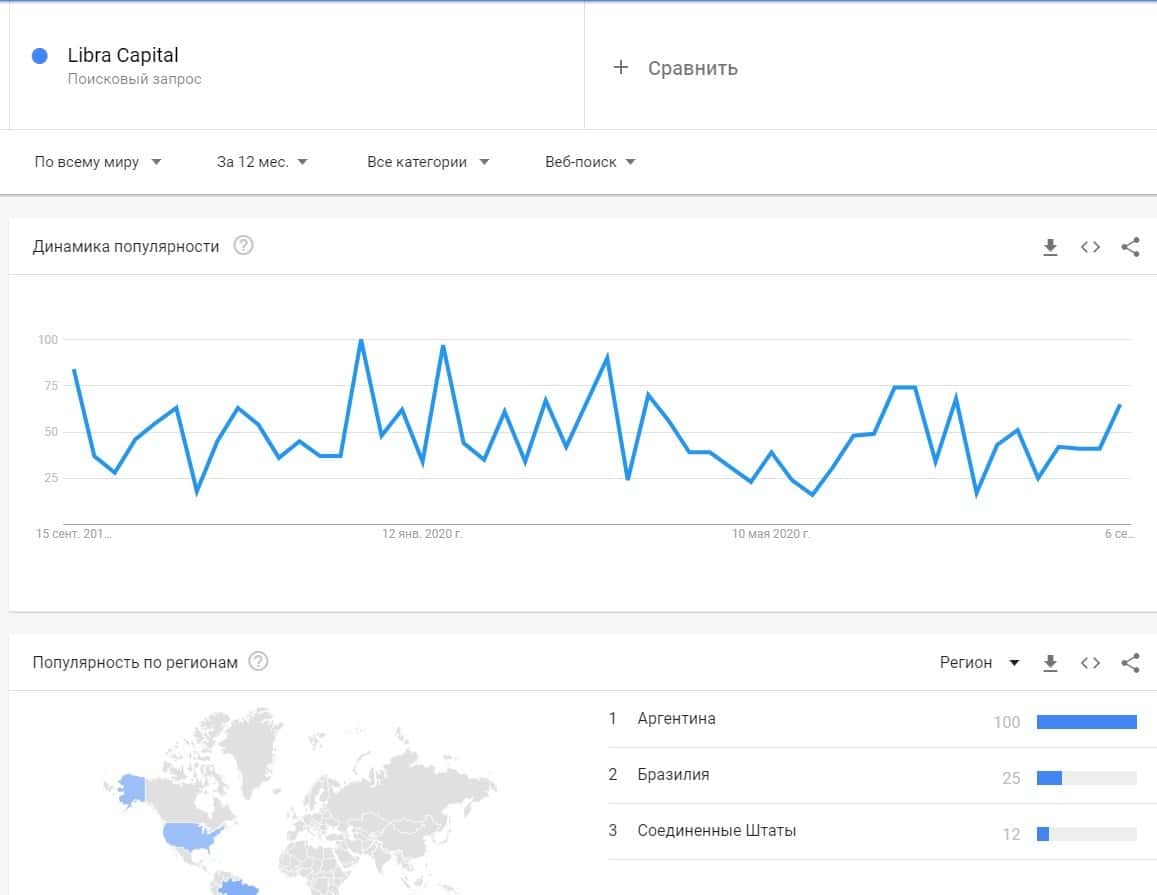Viewport: 1157px width, 895px height.
Task: Select Бразилия in the regions list
Action: pyautogui.click(x=673, y=775)
